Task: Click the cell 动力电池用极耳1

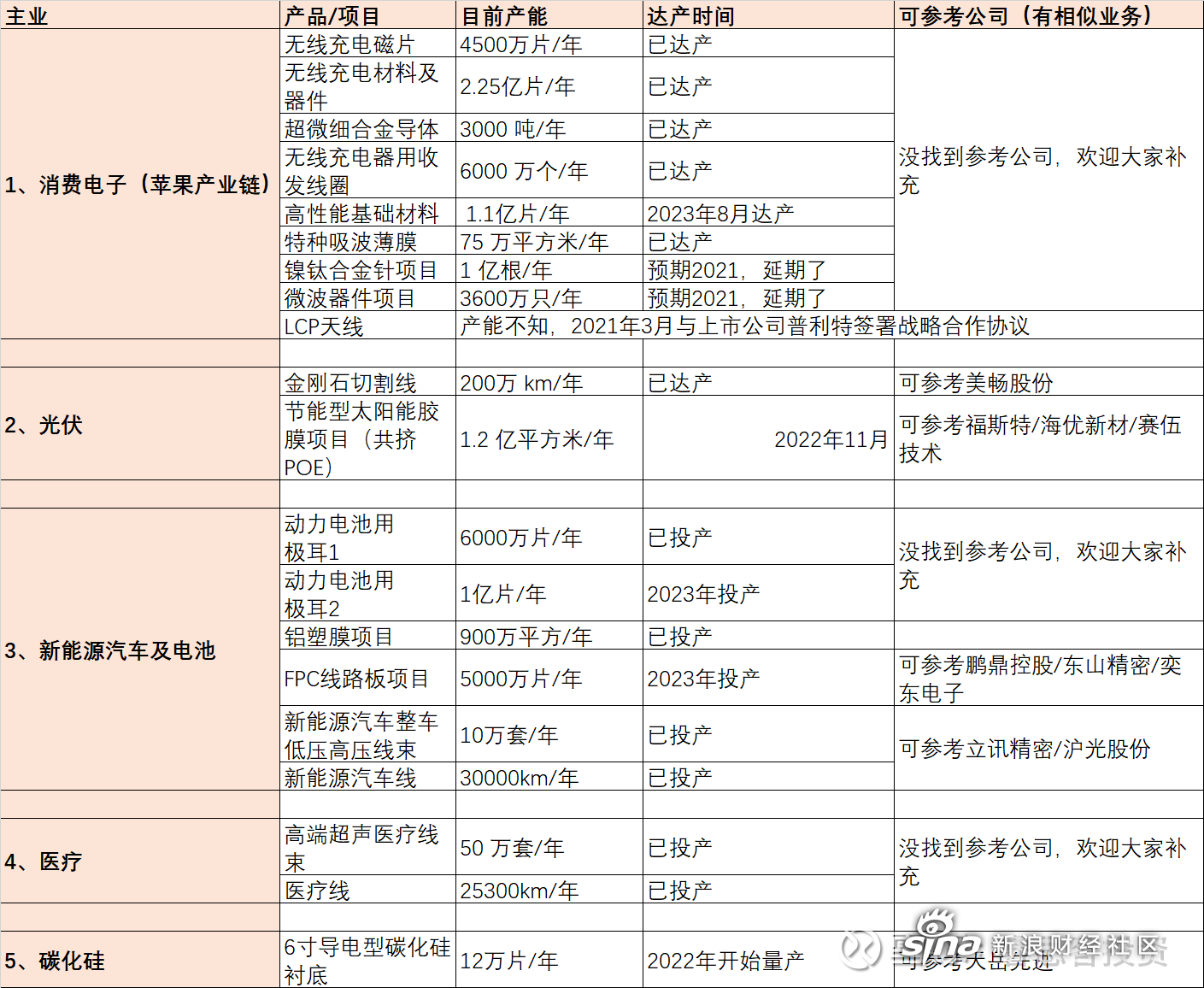Action: click(367, 537)
